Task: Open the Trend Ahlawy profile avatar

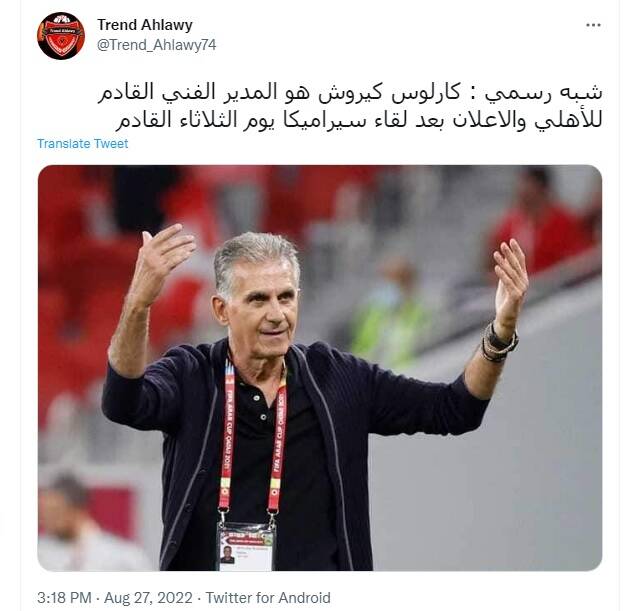Action: pyautogui.click(x=61, y=36)
